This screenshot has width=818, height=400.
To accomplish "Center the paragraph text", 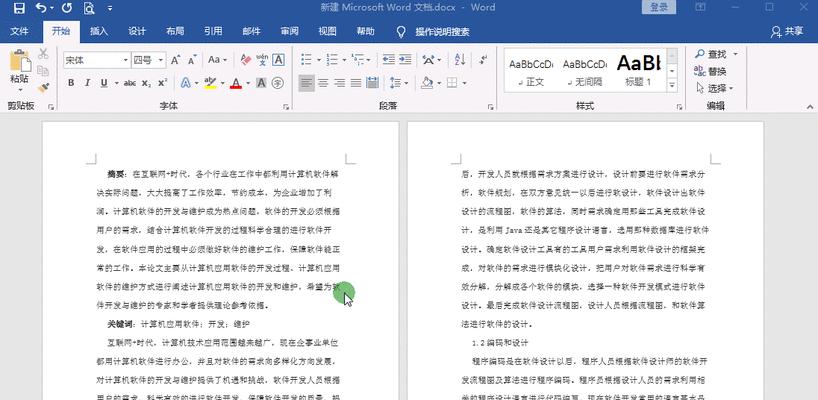I will click(x=323, y=83).
